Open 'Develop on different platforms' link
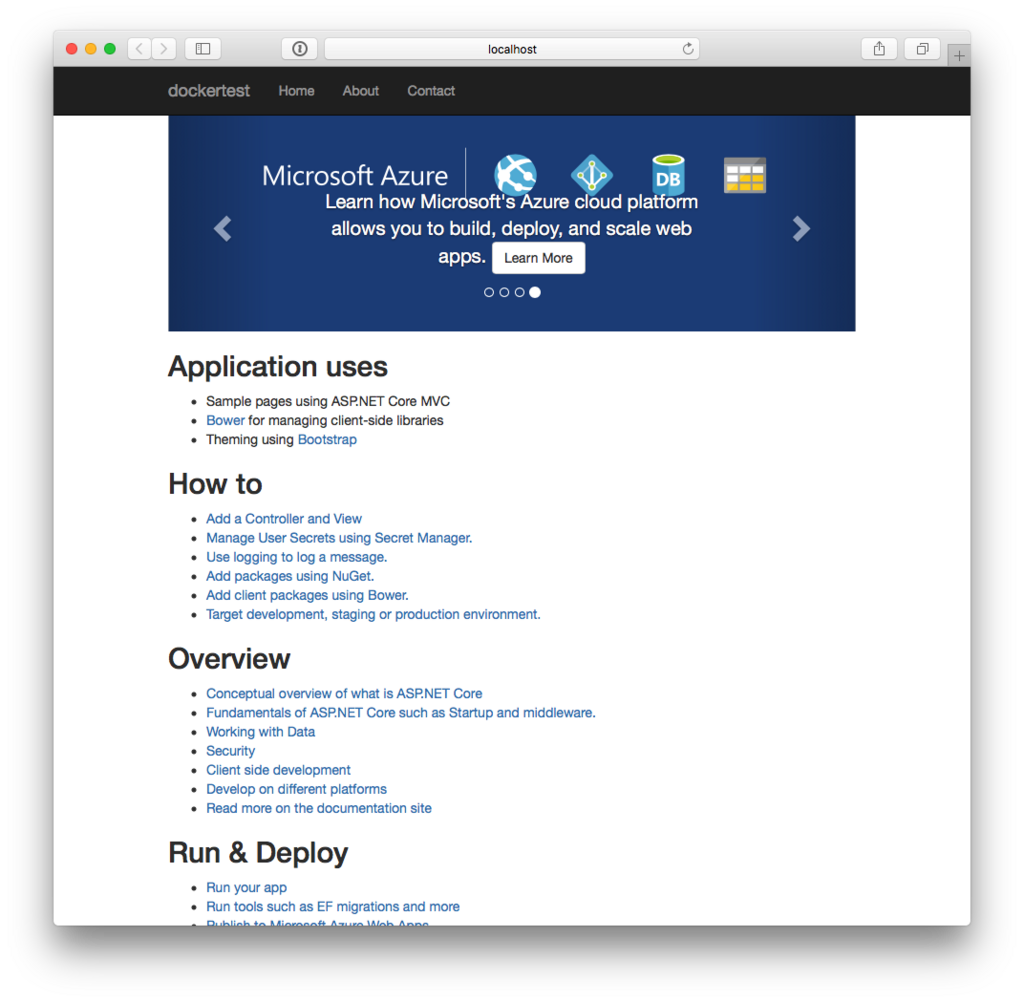Screen dimensions: 1024x1002 [296, 789]
